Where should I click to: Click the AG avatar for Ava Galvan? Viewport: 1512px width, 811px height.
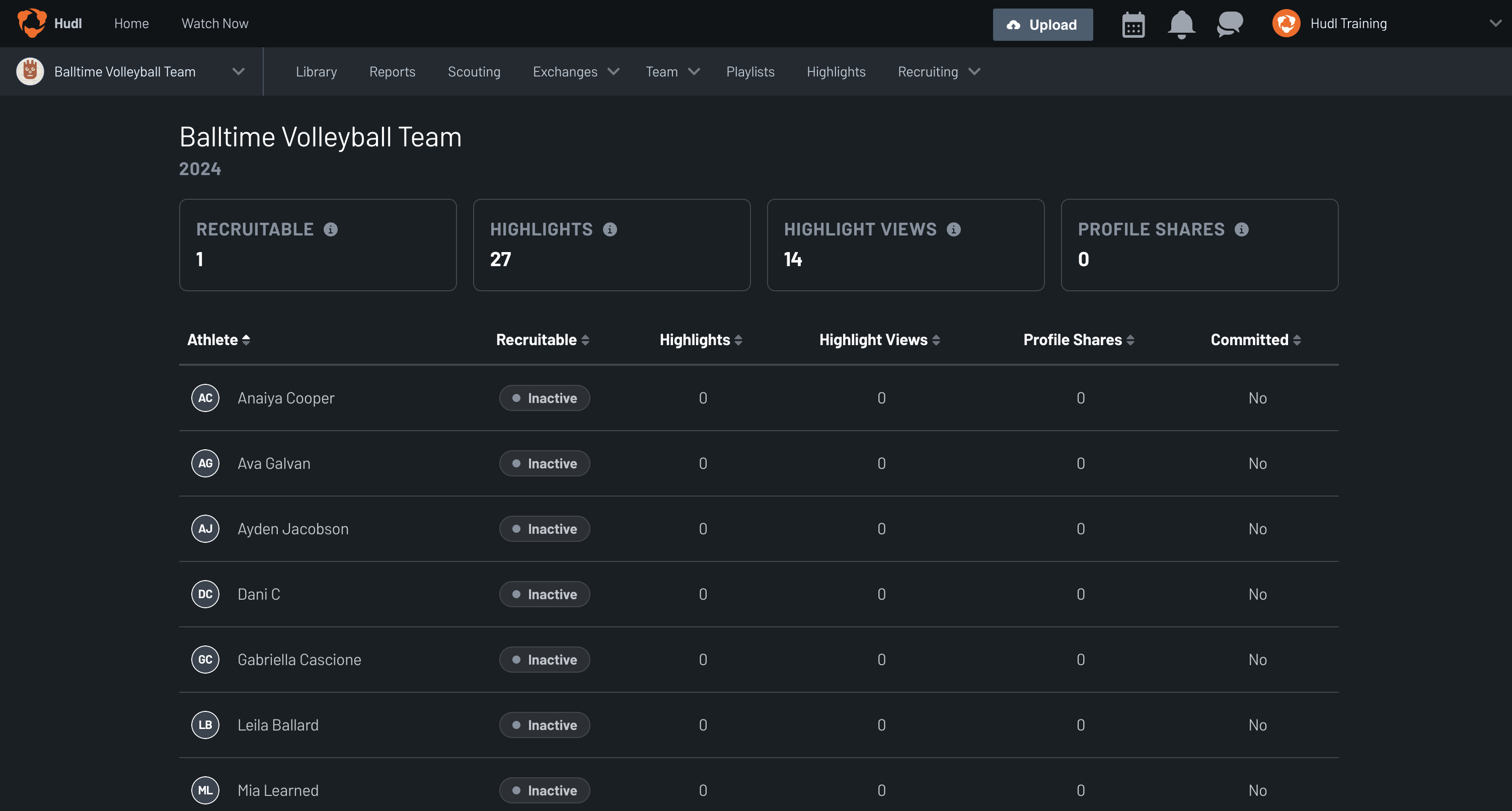click(205, 463)
